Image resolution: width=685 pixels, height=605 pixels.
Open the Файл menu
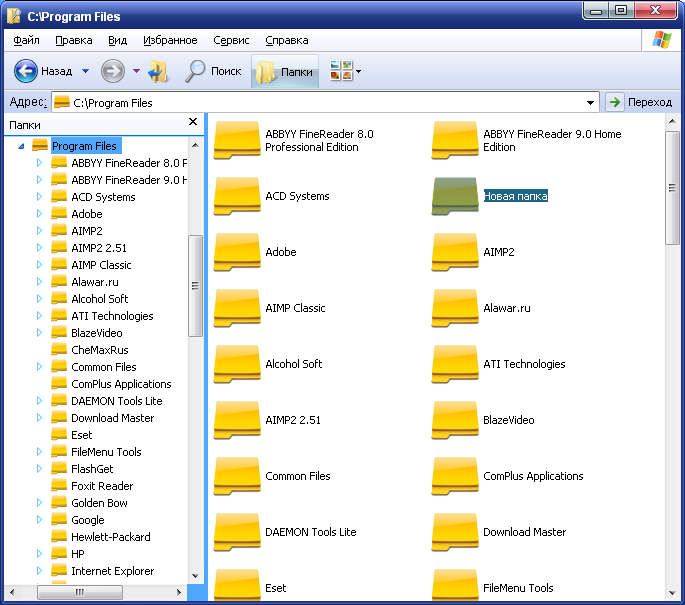click(27, 40)
